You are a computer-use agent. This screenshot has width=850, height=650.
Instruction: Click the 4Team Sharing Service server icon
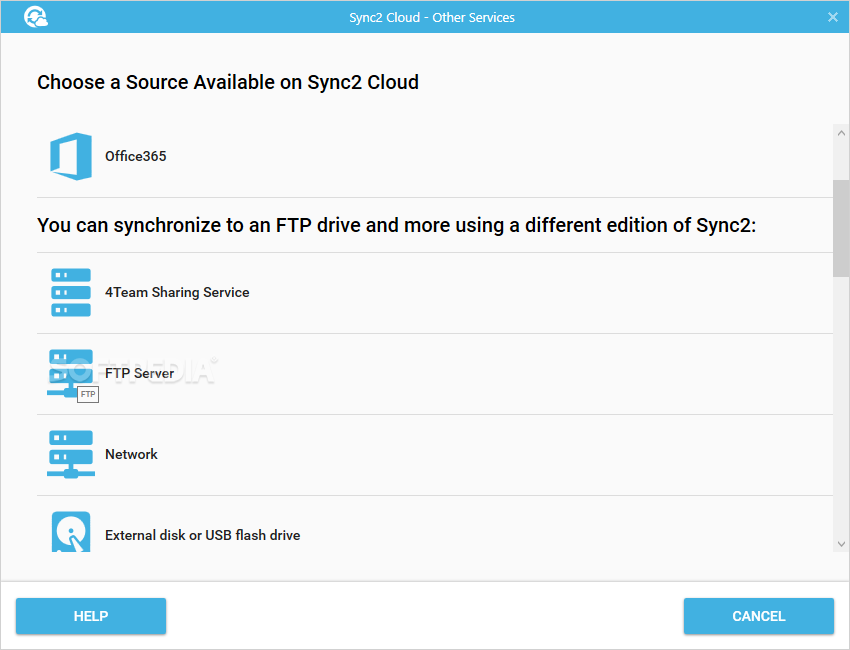click(71, 292)
